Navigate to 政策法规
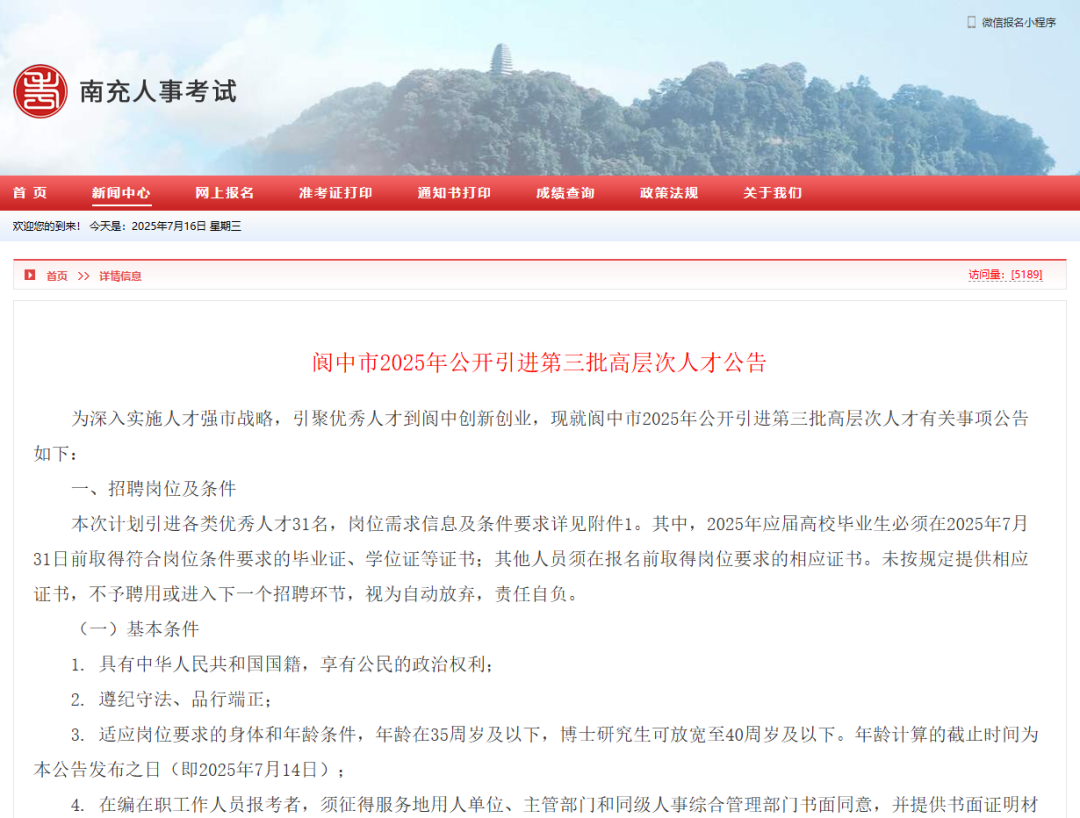 tap(669, 193)
